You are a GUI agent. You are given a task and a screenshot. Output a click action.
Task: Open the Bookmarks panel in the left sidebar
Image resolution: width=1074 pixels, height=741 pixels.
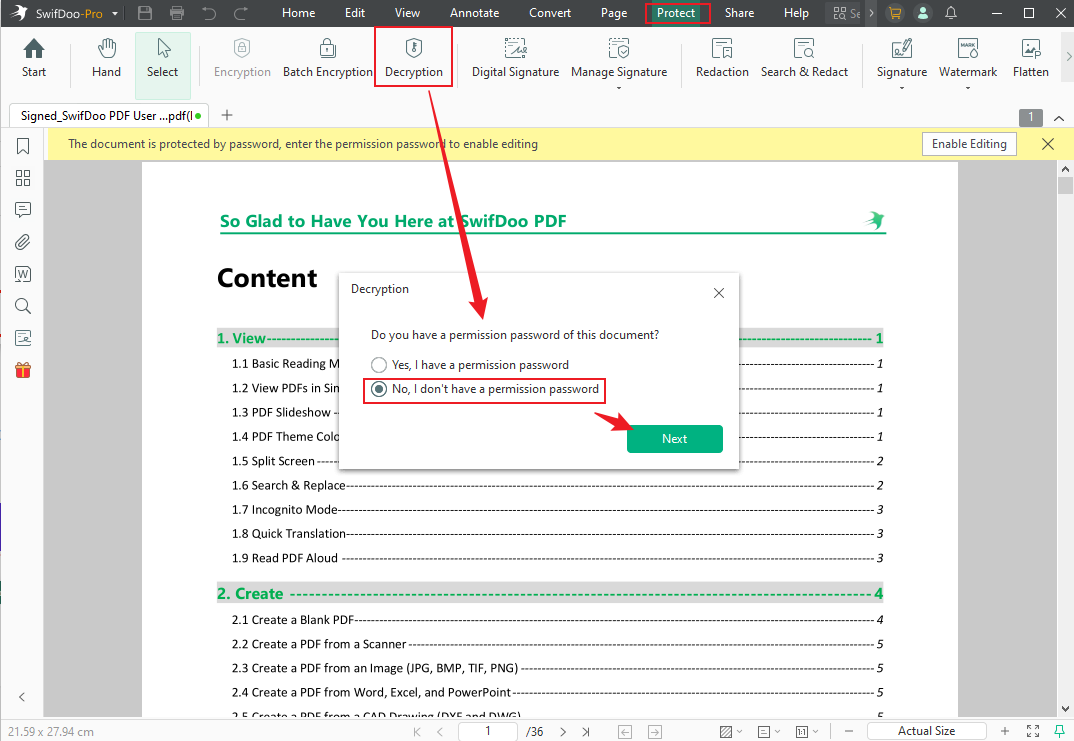pos(22,146)
